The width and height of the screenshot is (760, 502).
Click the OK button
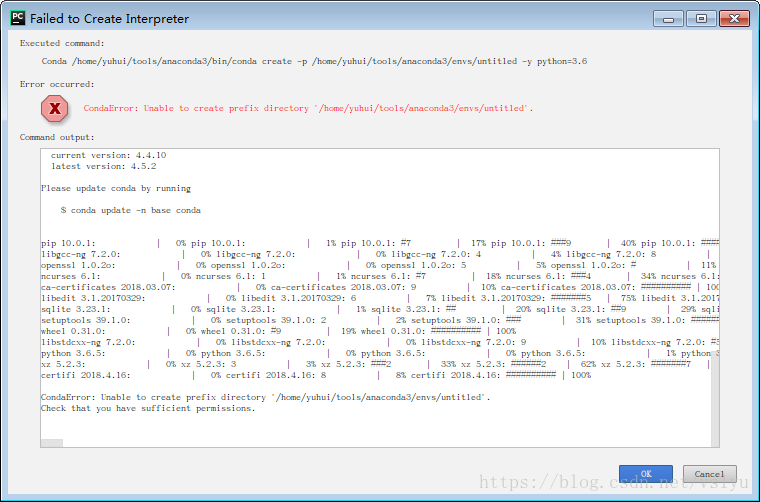[646, 474]
